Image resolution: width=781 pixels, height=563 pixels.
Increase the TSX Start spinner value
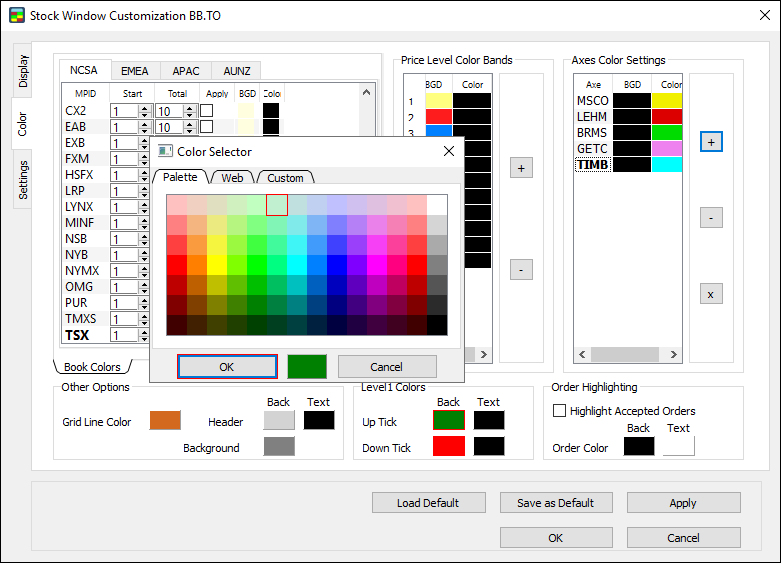pos(144,332)
